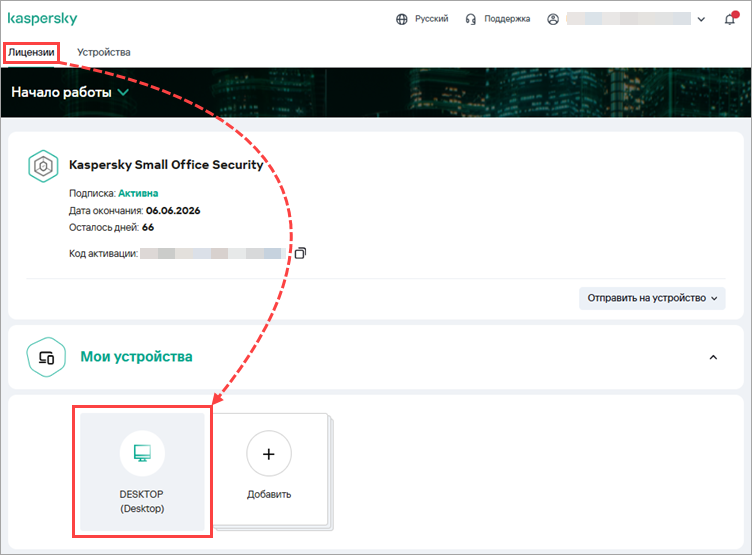This screenshot has height=555, width=752.
Task: Expand the account dropdown chevron
Action: click(x=701, y=20)
